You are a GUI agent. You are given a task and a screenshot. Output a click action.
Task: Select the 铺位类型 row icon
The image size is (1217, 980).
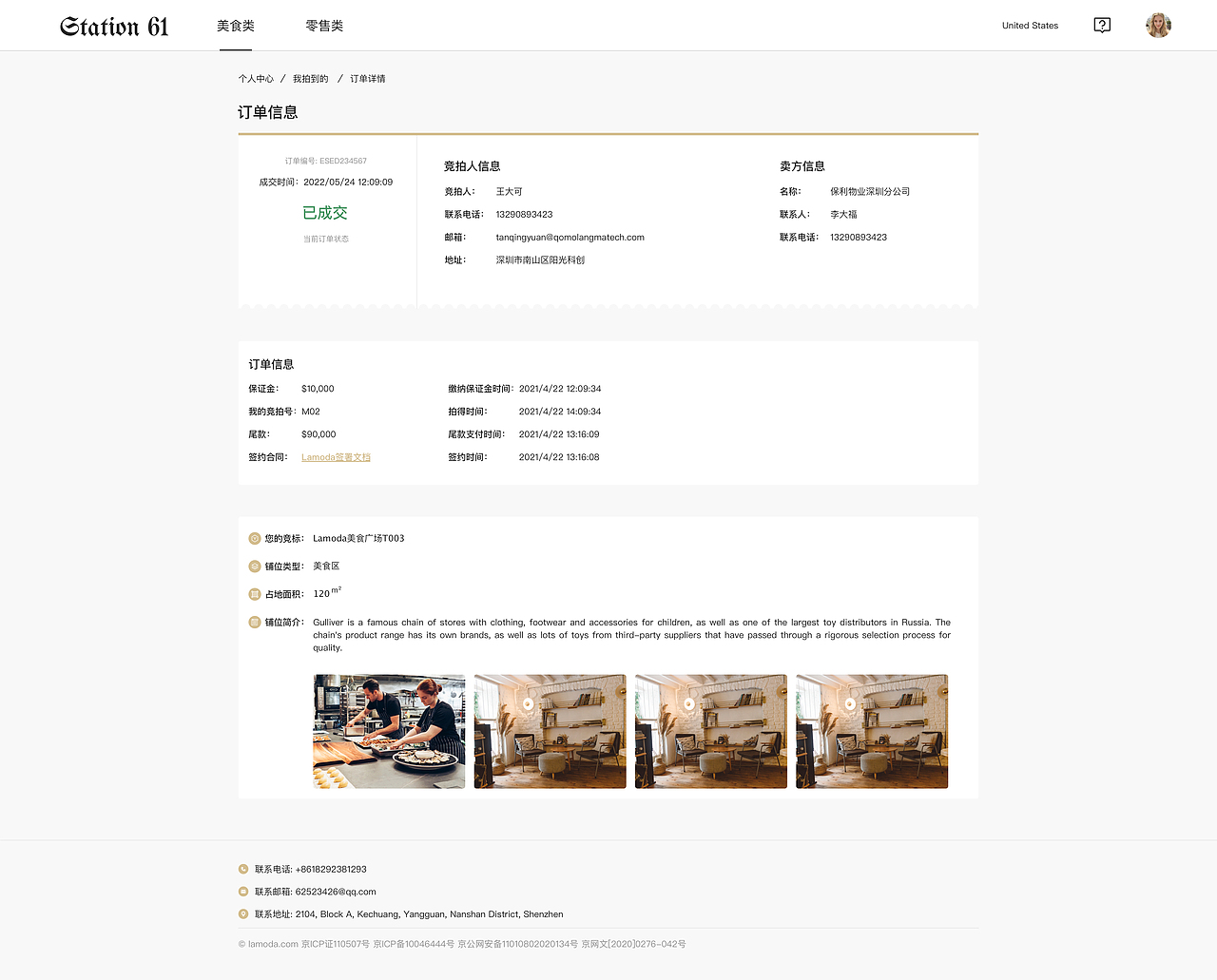point(255,567)
